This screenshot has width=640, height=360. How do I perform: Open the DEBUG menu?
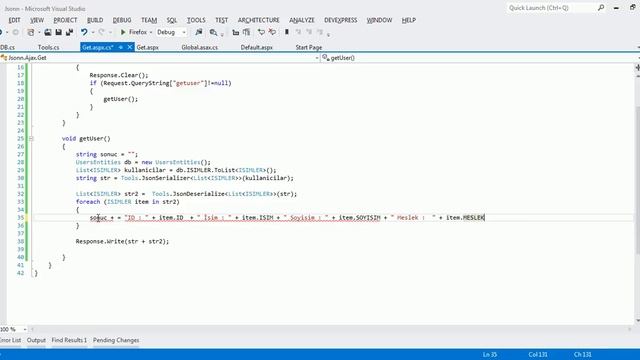[x=122, y=20]
